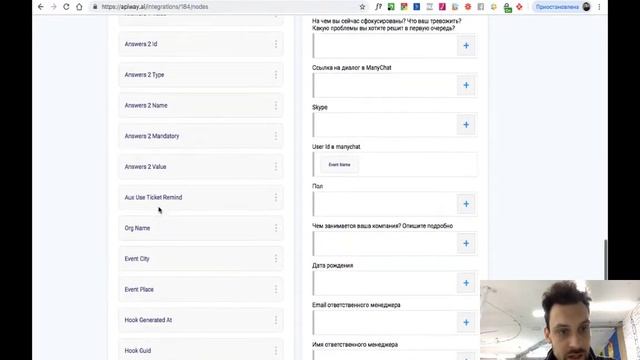Select the Answers 2 Type item
The height and width of the screenshot is (360, 640).
click(x=200, y=75)
